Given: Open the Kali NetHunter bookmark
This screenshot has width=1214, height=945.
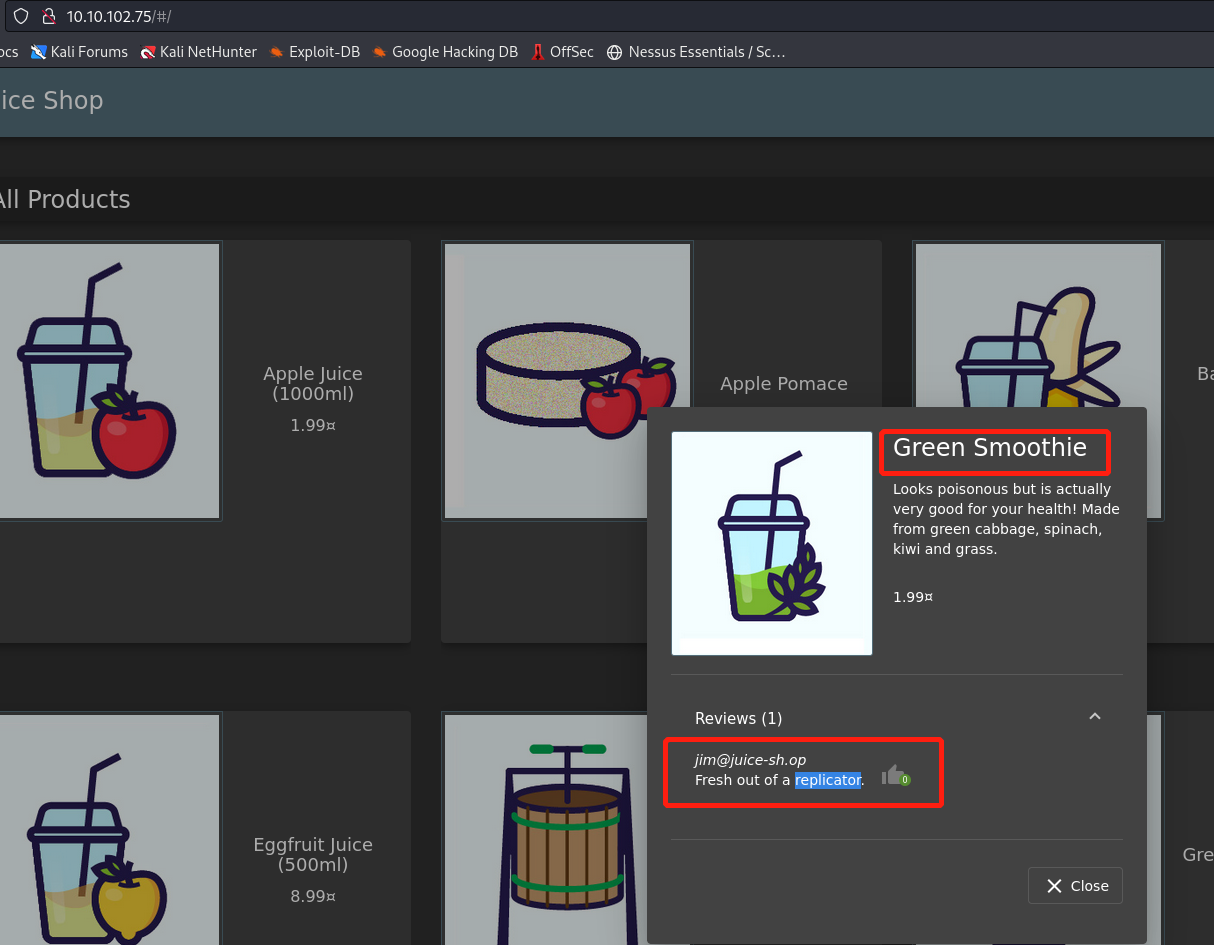Looking at the screenshot, I should pyautogui.click(x=199, y=52).
